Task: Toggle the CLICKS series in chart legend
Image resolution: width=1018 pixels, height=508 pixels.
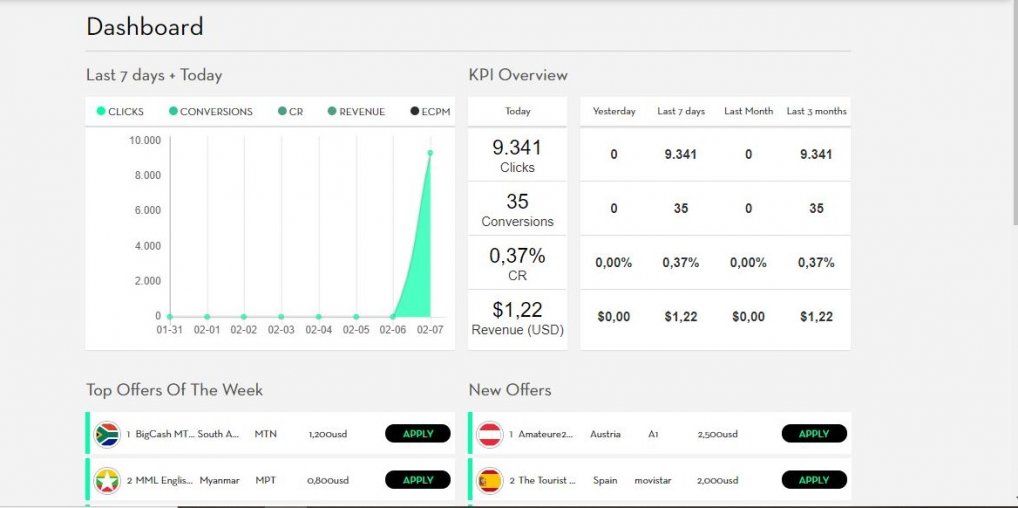Action: pyautogui.click(x=120, y=112)
